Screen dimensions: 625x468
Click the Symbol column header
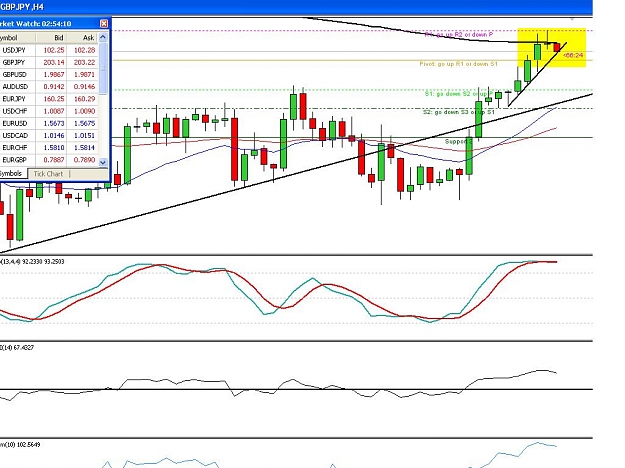[x=18, y=38]
